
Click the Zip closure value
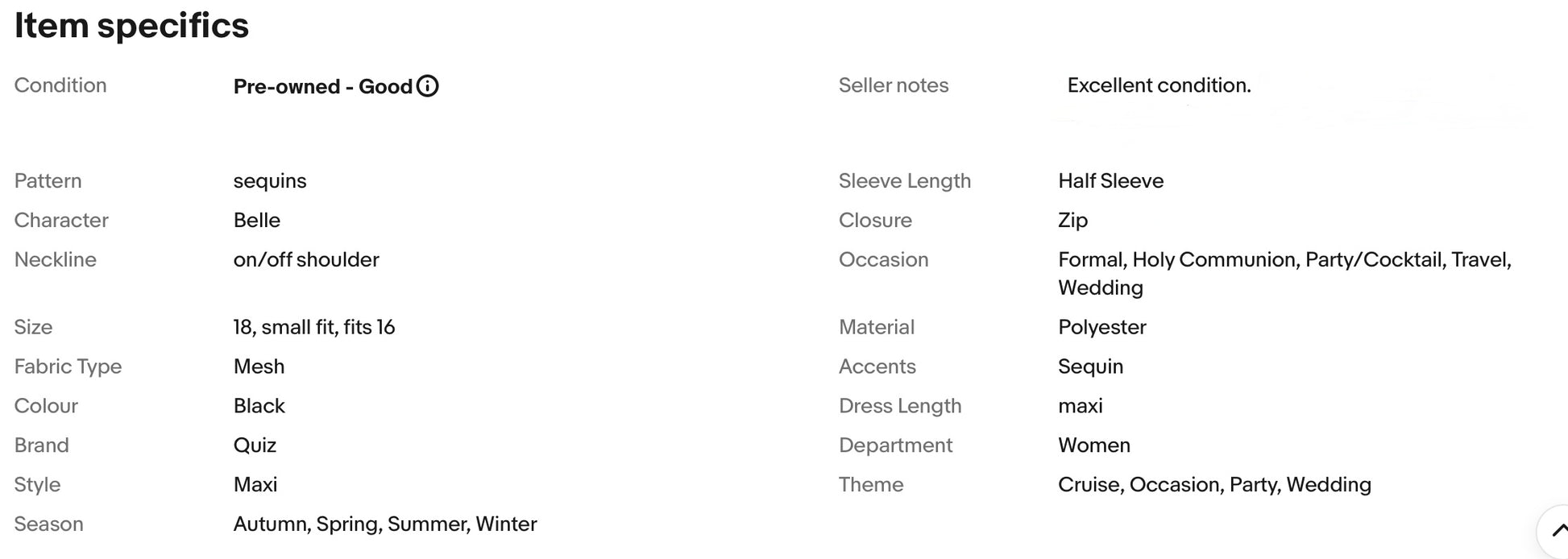tap(1072, 220)
